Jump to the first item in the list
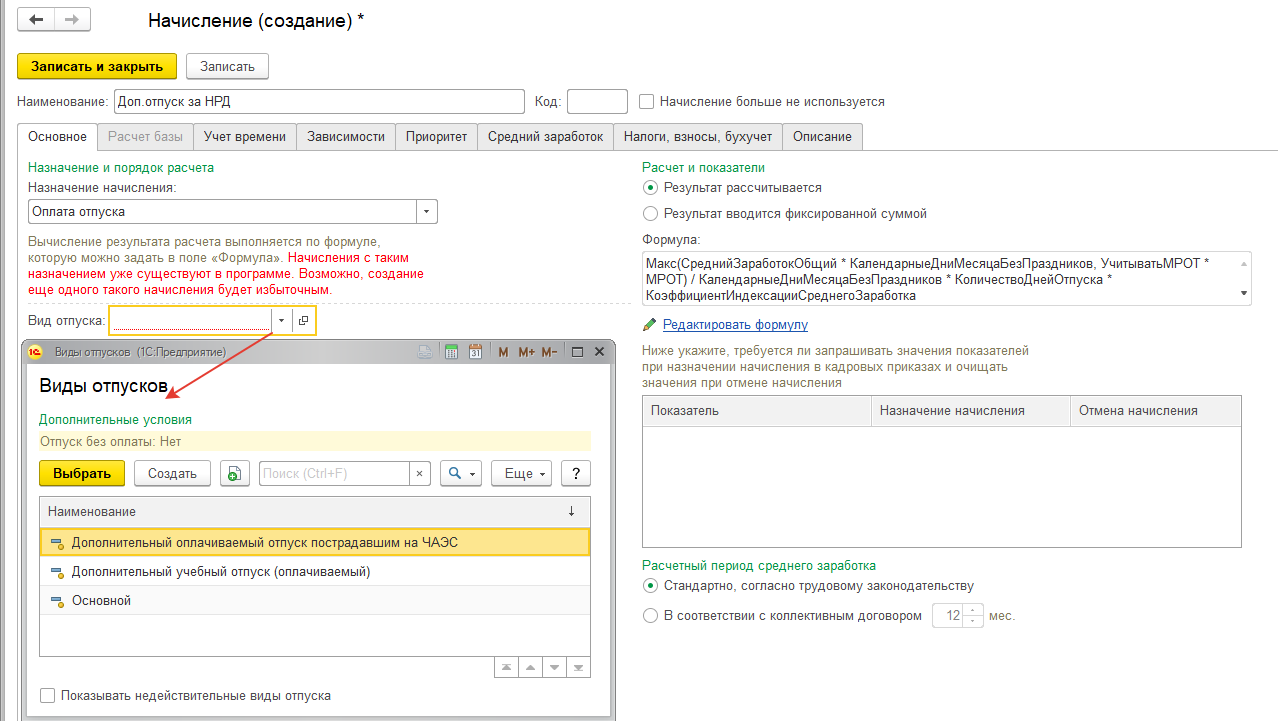 [x=508, y=668]
